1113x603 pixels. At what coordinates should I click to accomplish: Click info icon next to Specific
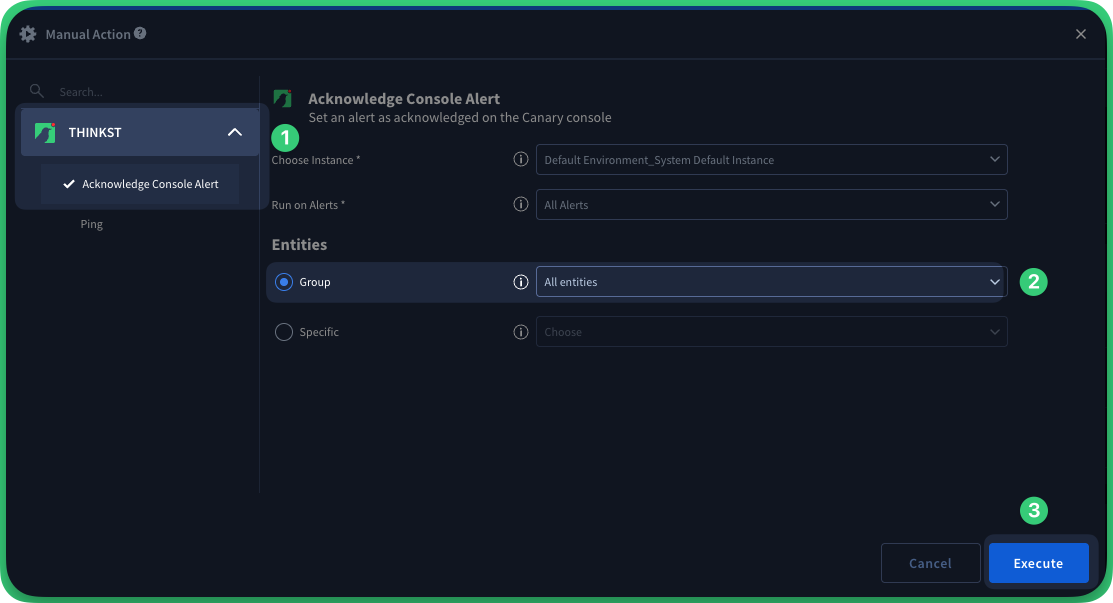click(x=520, y=332)
